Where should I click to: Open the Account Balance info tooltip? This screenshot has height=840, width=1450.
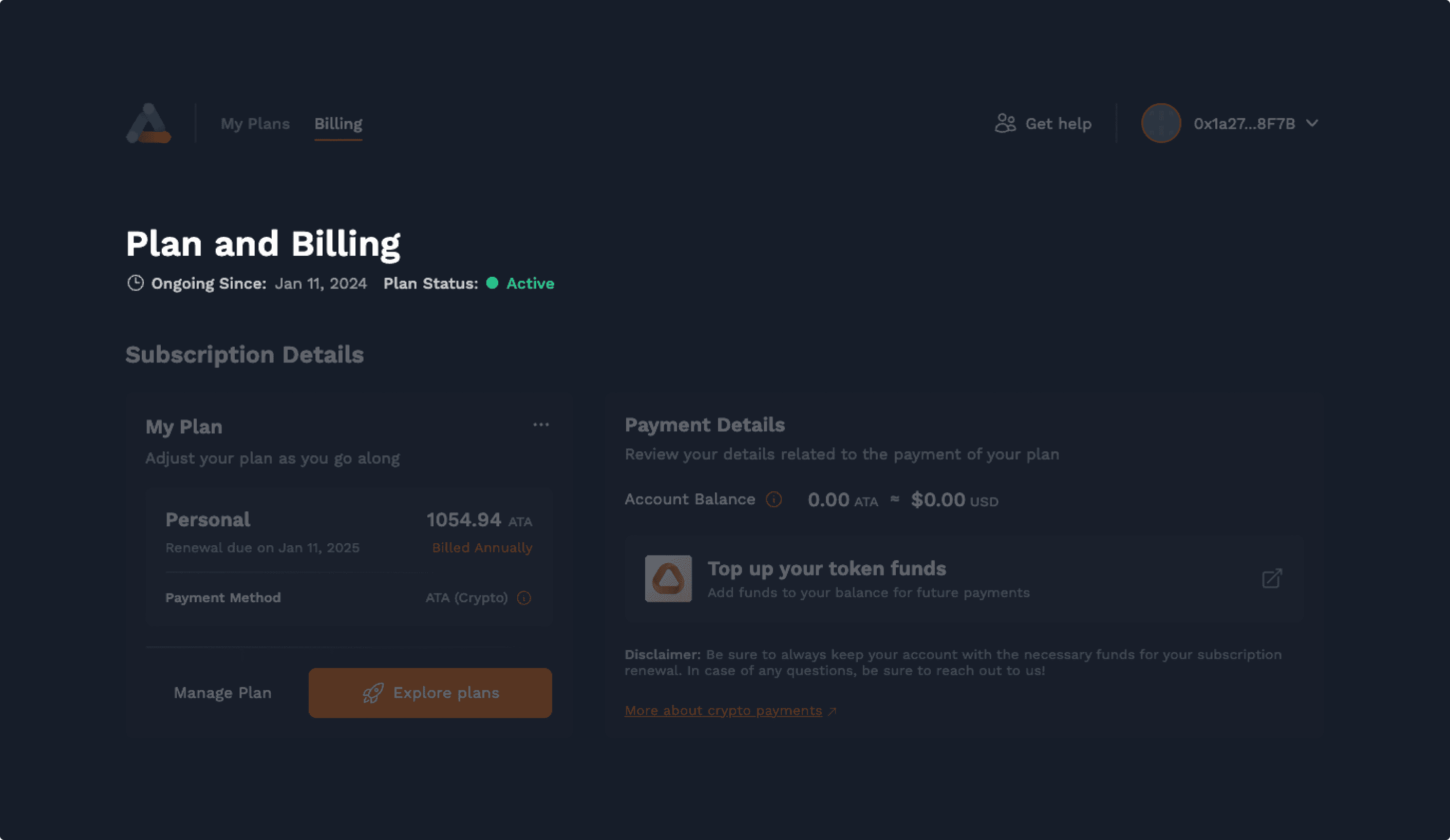[775, 500]
